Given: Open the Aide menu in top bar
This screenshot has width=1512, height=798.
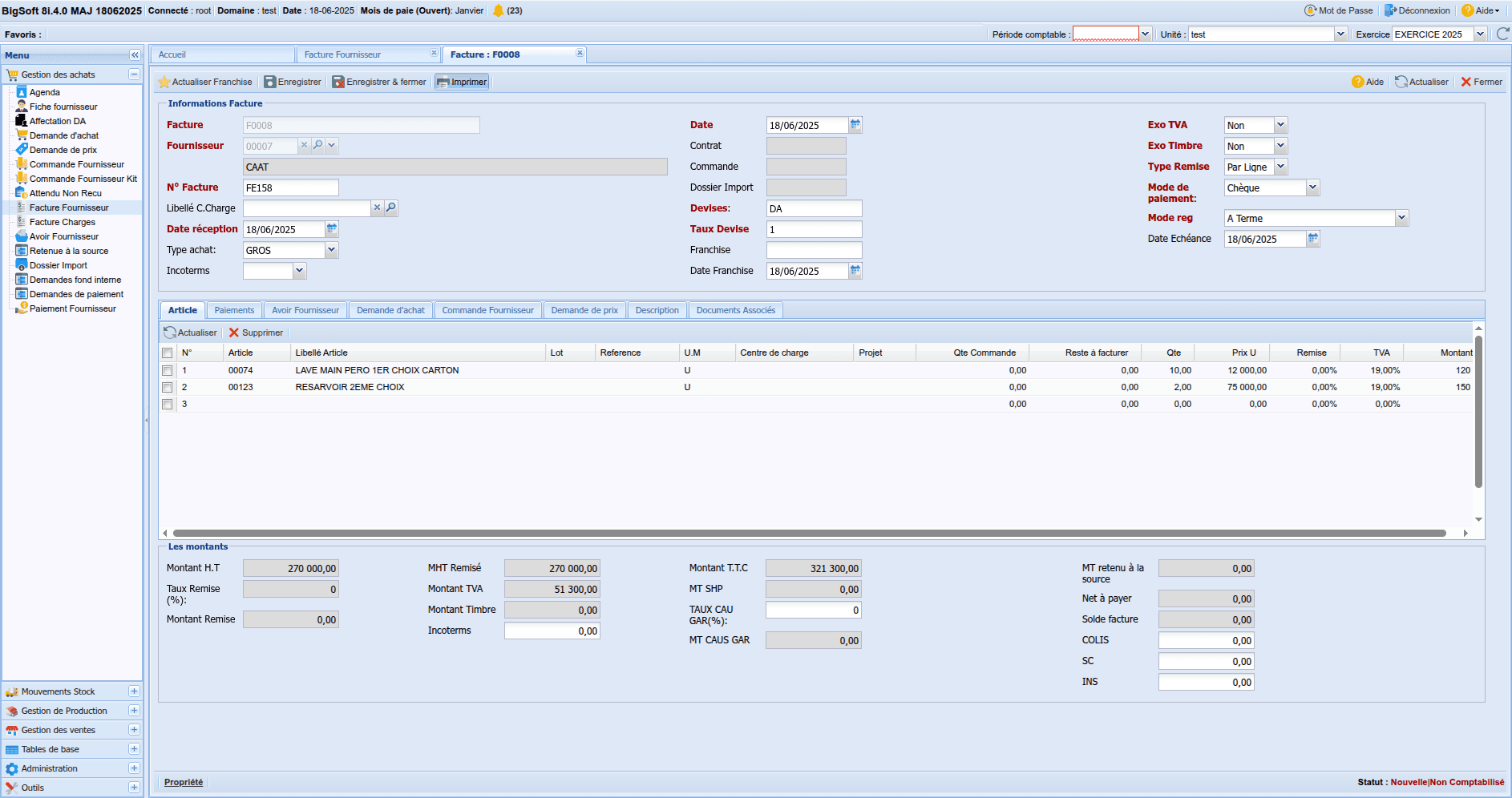Looking at the screenshot, I should tap(1481, 10).
